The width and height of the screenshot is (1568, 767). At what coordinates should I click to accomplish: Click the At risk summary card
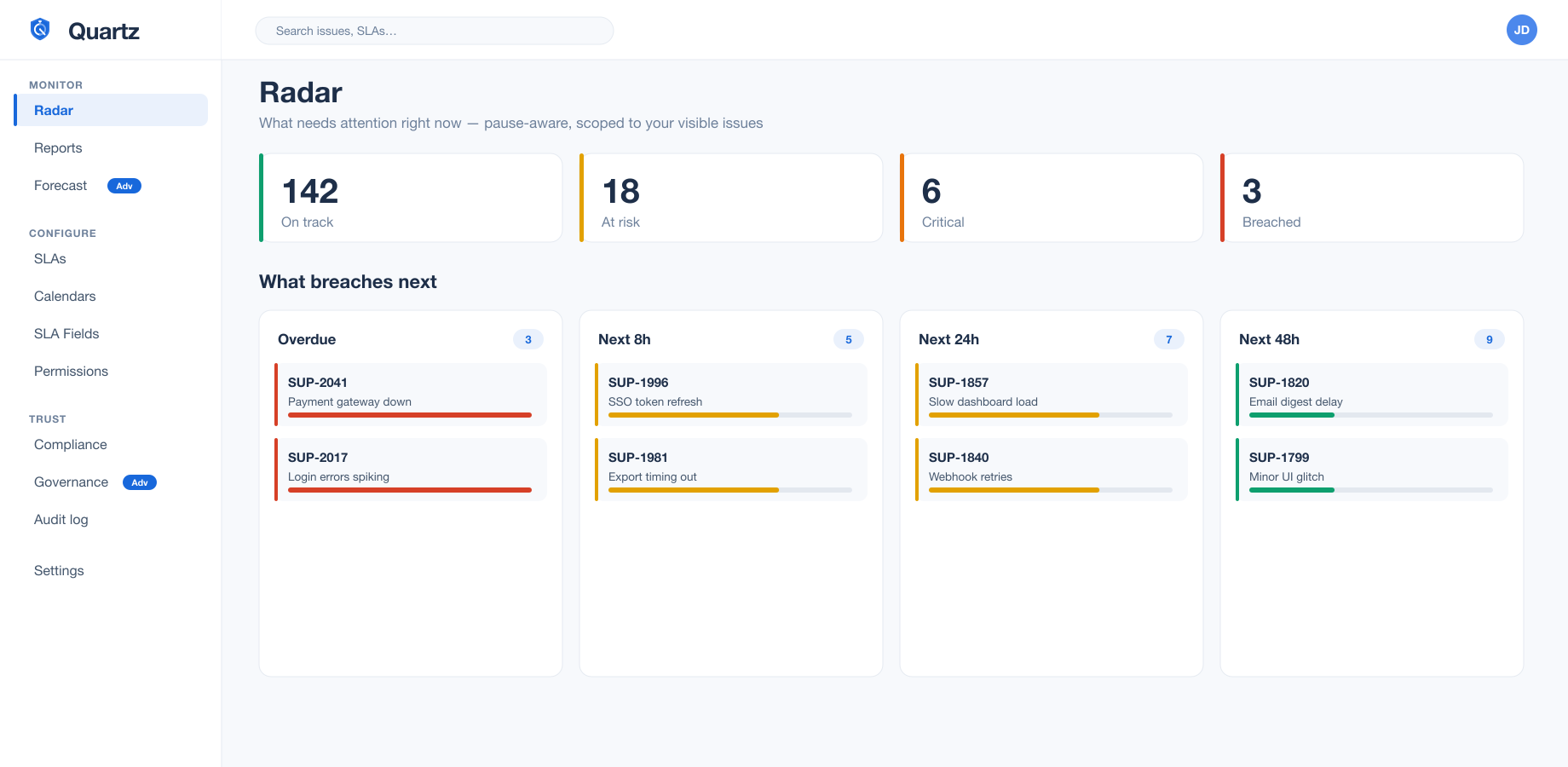tap(731, 198)
